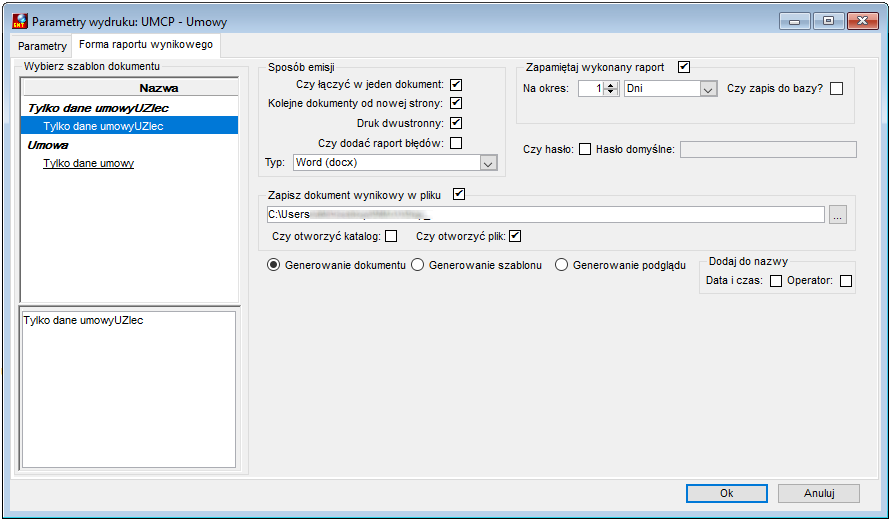
Task: Select Generowanie szablonu radio button
Action: click(x=418, y=265)
